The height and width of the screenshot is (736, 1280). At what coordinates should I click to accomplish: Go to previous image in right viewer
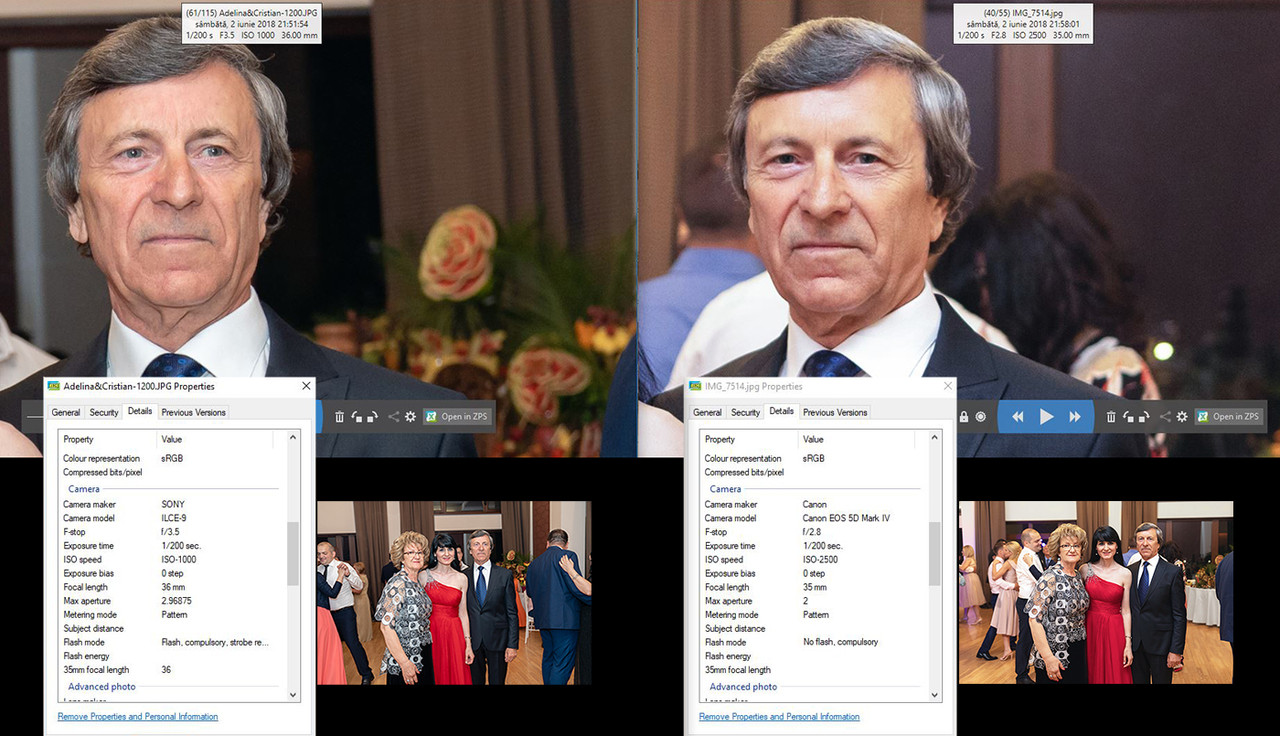pyautogui.click(x=1018, y=417)
